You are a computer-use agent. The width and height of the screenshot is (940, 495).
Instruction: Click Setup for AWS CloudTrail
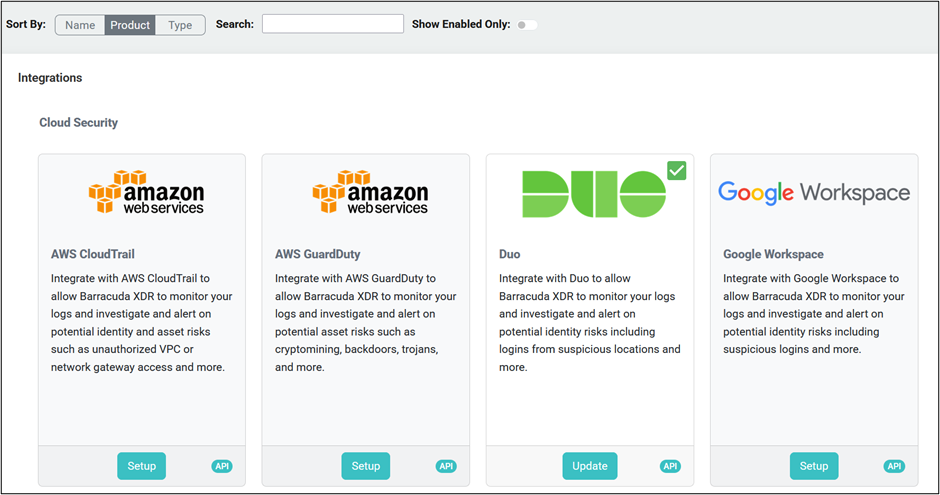click(x=142, y=466)
